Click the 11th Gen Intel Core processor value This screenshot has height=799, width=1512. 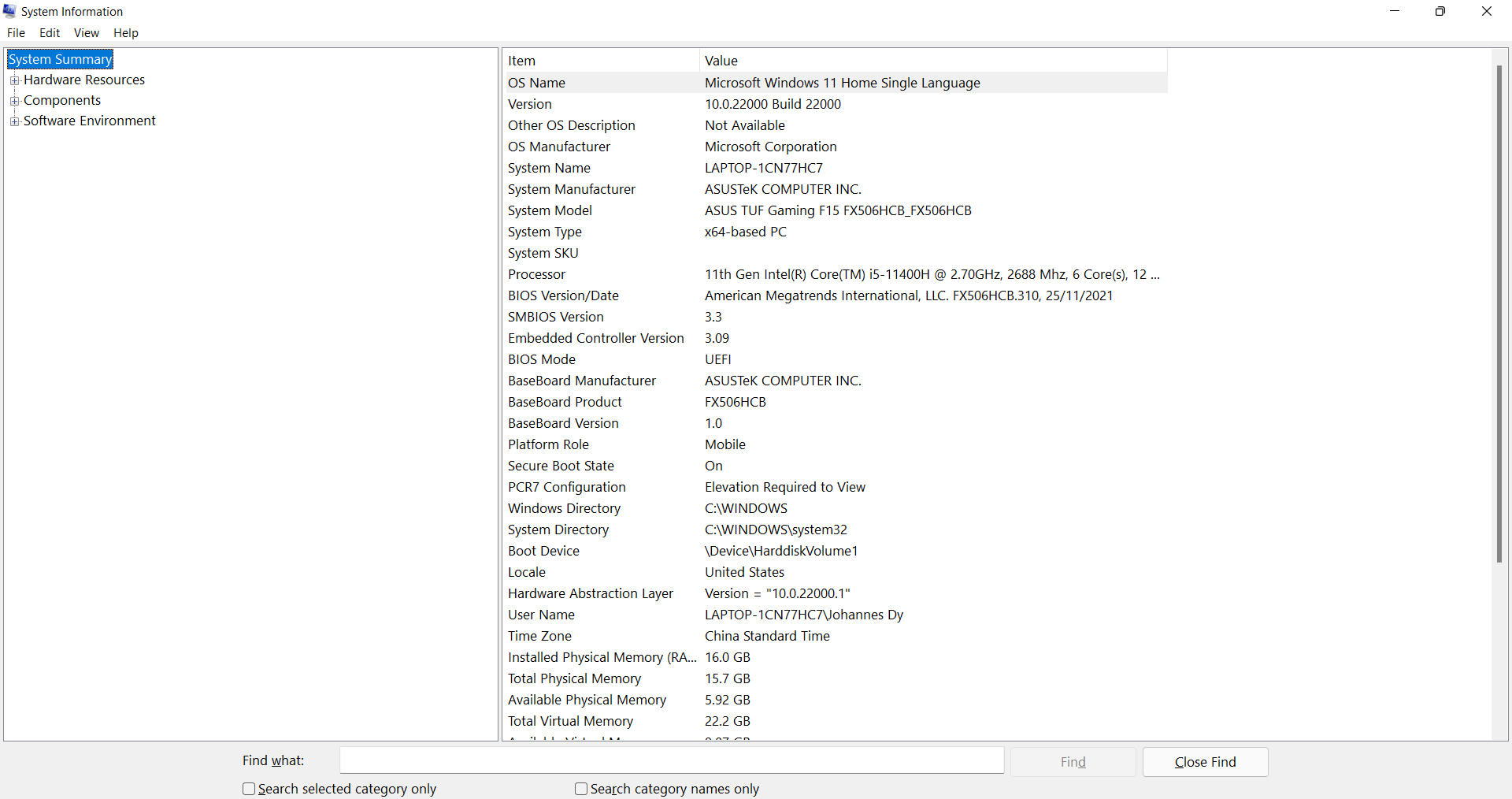point(932,274)
